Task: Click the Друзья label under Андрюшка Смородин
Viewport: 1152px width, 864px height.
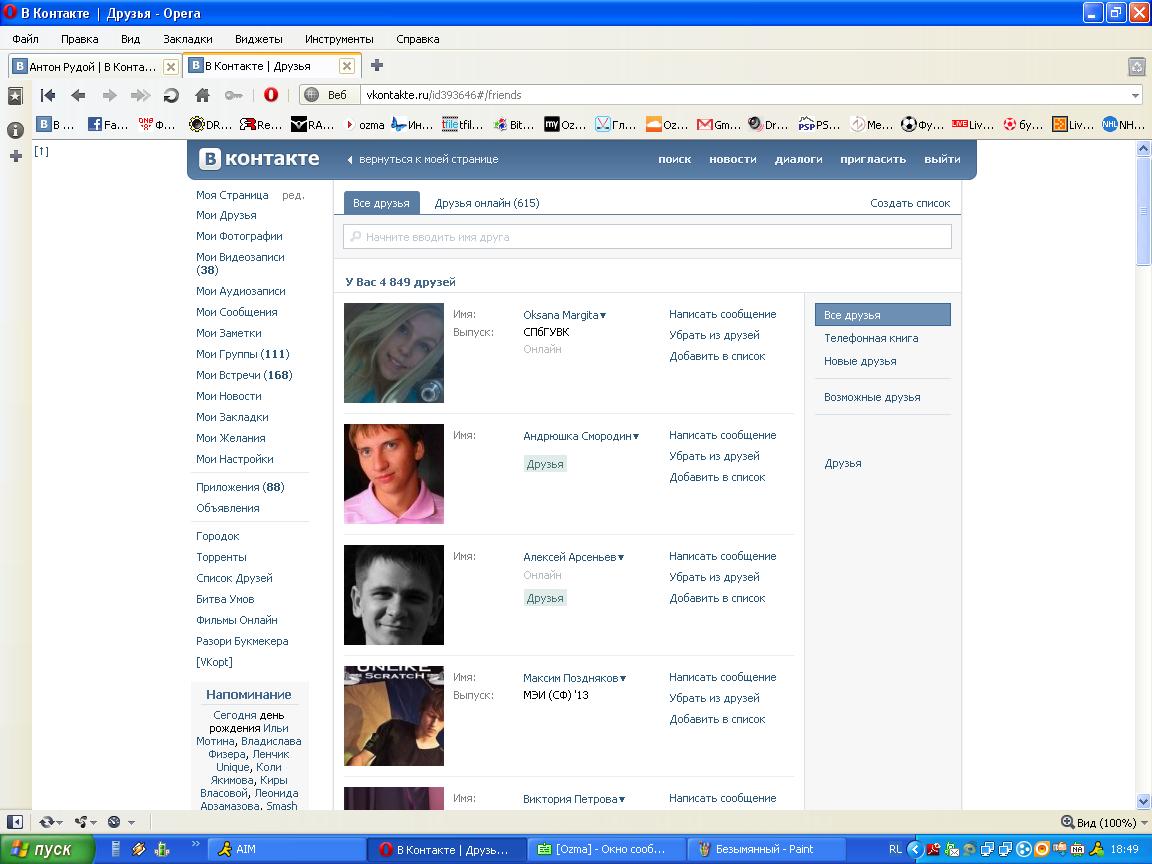Action: click(545, 464)
